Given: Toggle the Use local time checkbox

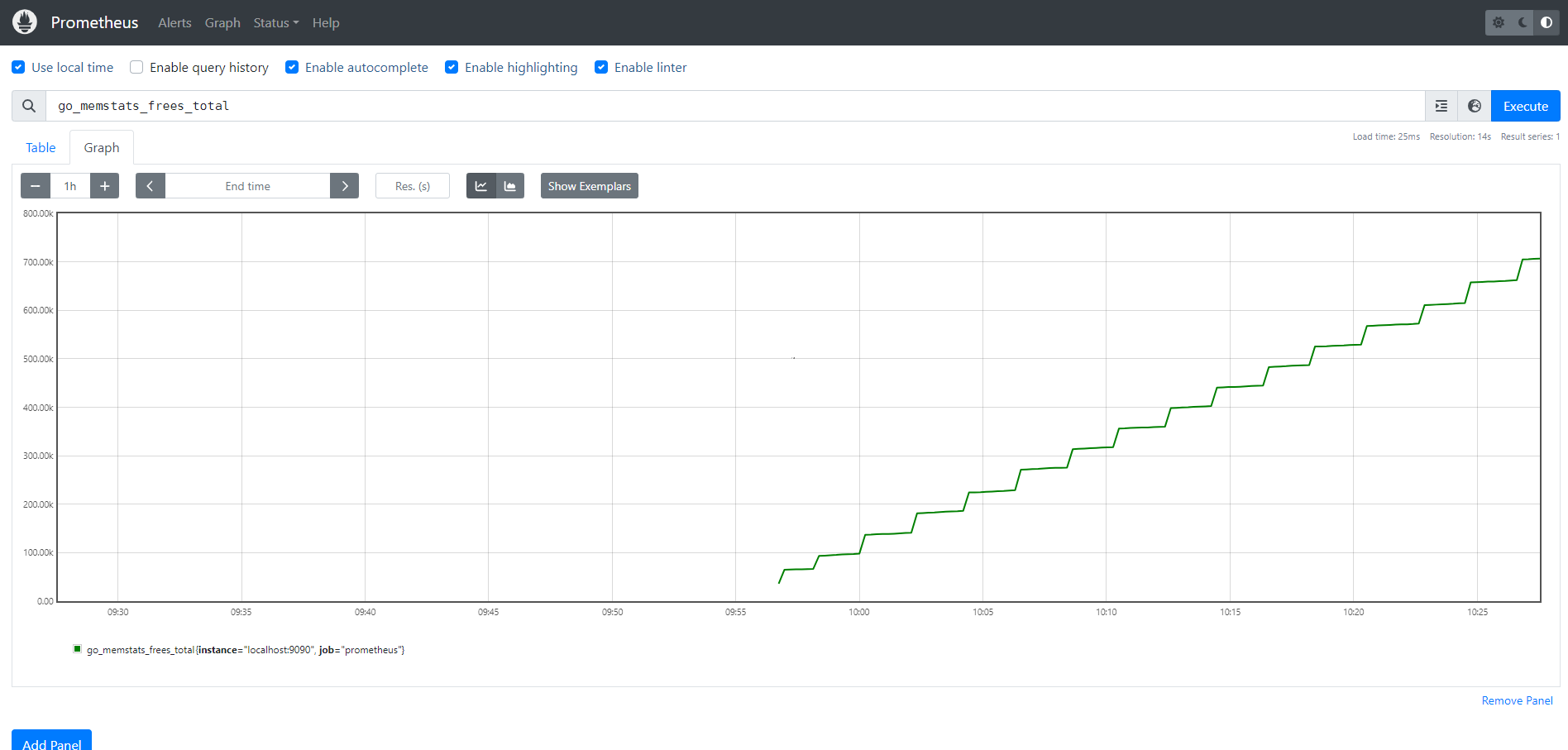Looking at the screenshot, I should (18, 67).
